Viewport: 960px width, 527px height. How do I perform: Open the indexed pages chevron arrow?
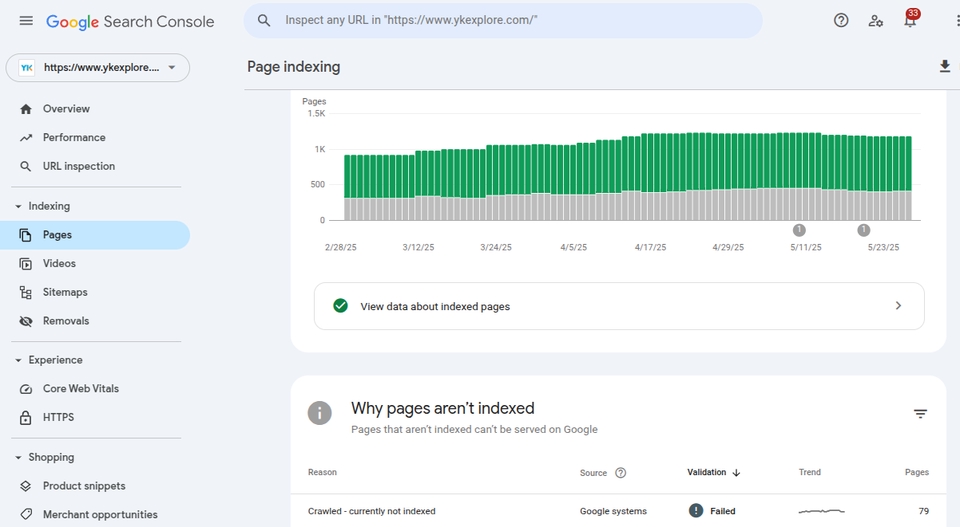click(x=898, y=305)
